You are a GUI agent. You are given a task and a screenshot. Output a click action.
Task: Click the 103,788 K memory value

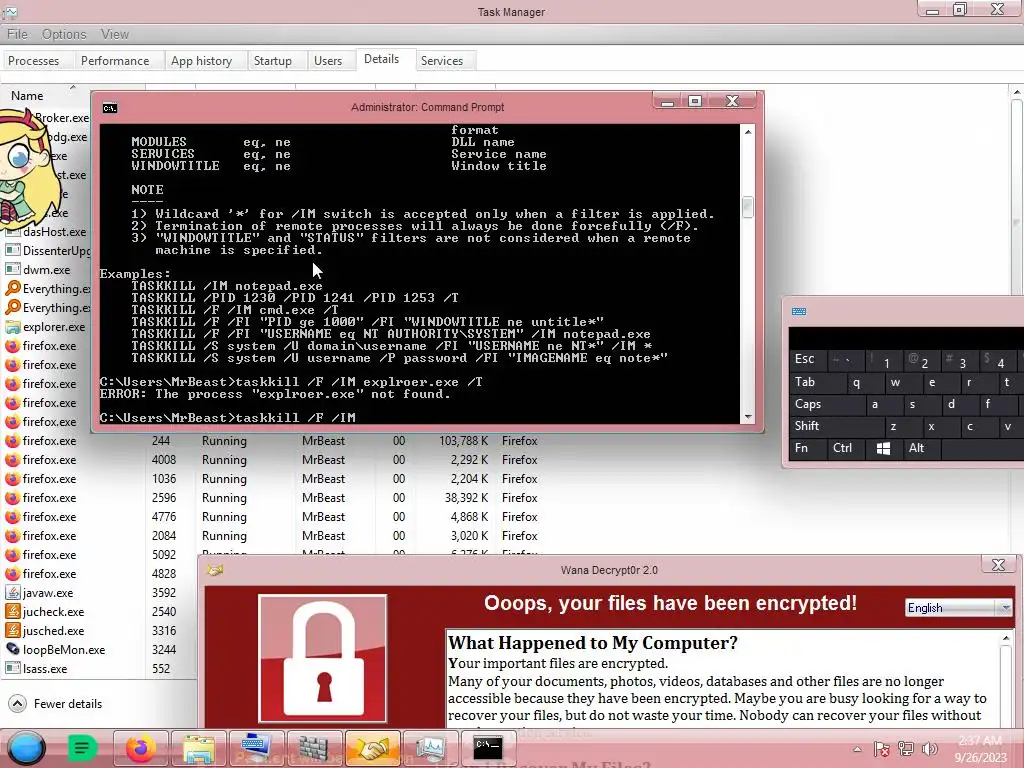click(x=464, y=441)
